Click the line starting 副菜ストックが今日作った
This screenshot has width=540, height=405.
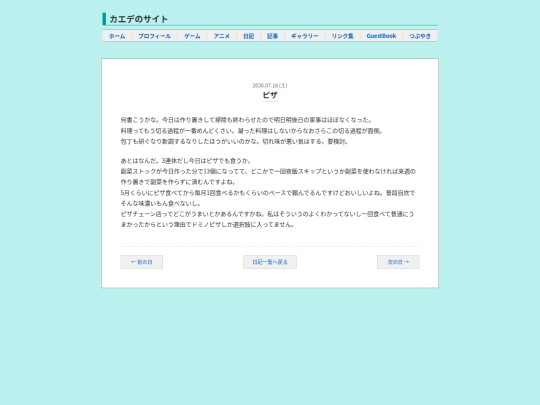click(x=268, y=177)
